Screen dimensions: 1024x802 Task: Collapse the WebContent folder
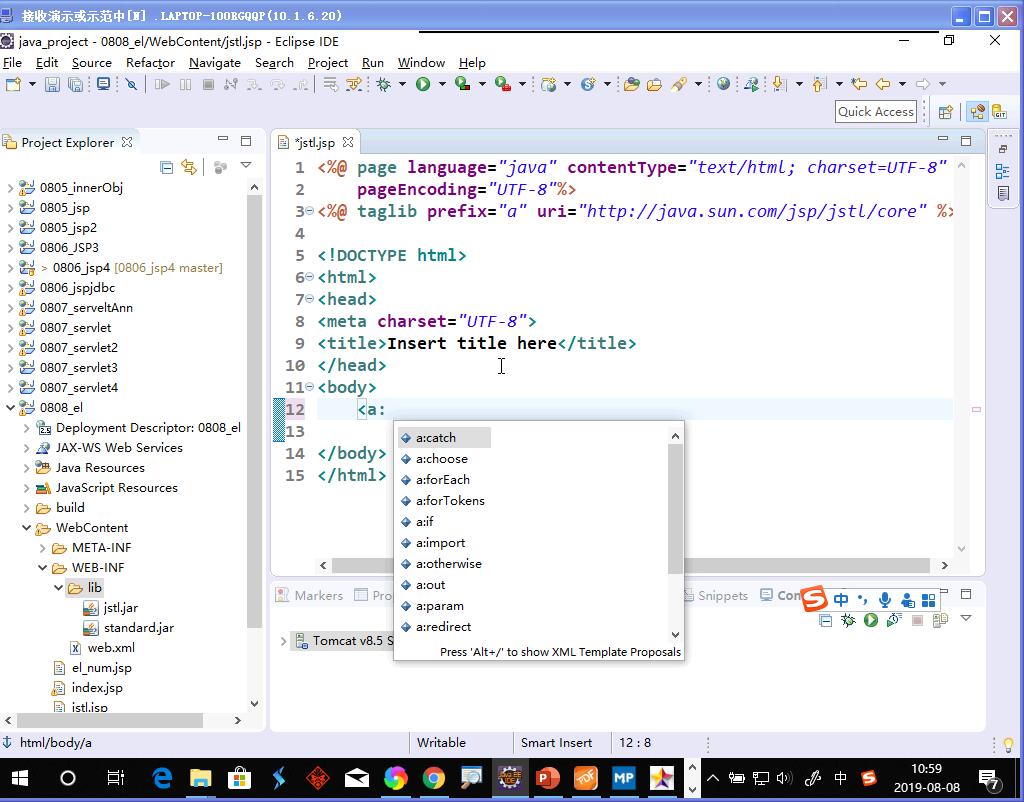click(27, 528)
